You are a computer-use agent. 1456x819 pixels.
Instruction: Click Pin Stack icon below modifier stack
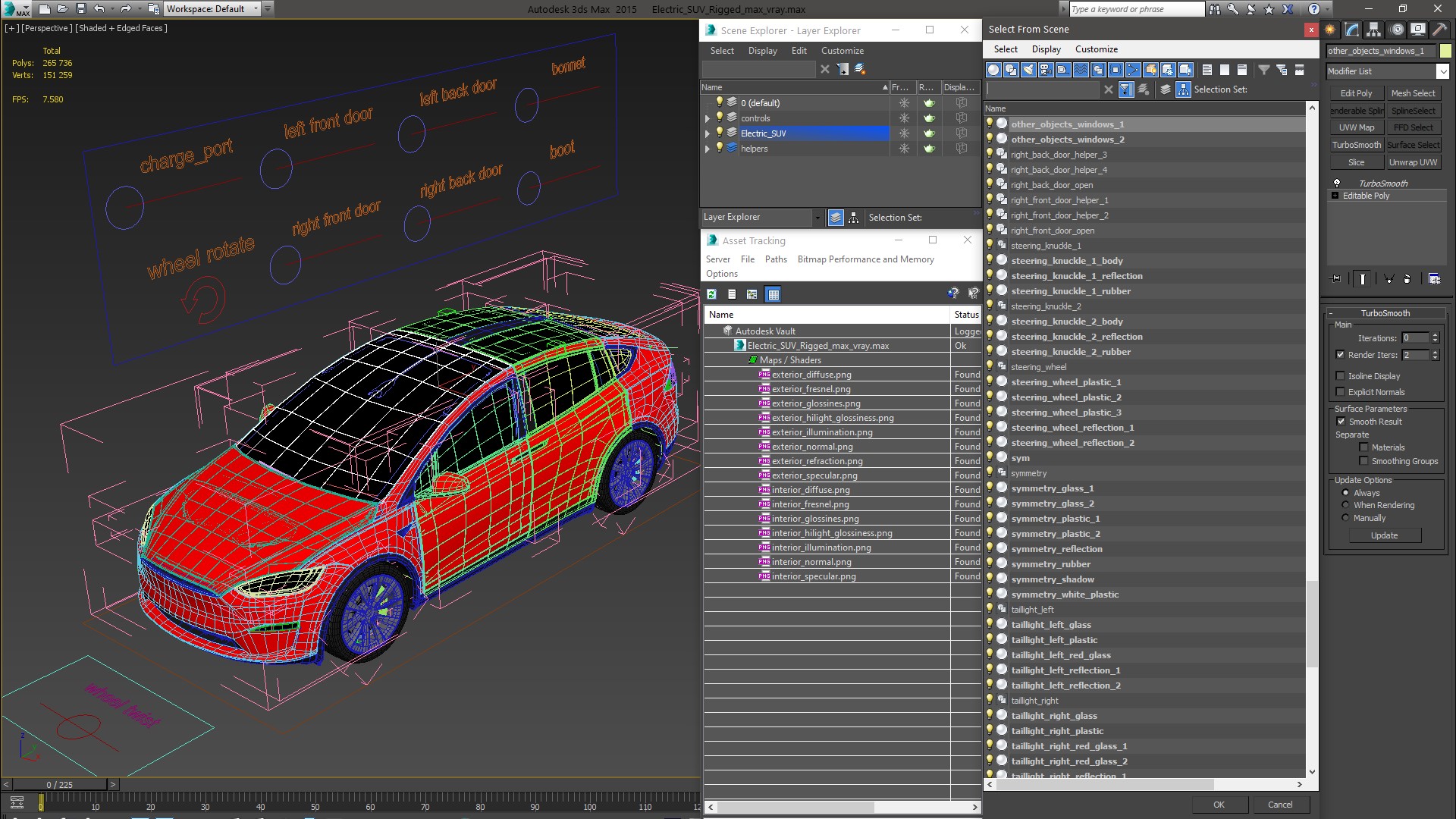click(1336, 279)
